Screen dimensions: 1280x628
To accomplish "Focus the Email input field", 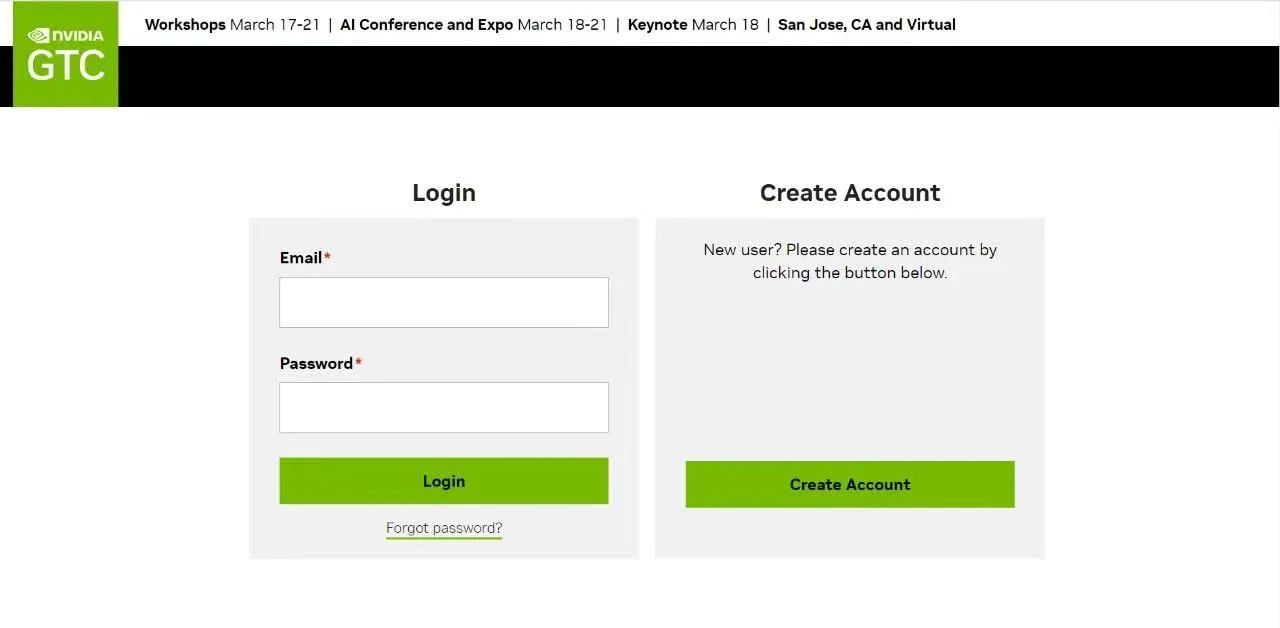I will pos(444,302).
